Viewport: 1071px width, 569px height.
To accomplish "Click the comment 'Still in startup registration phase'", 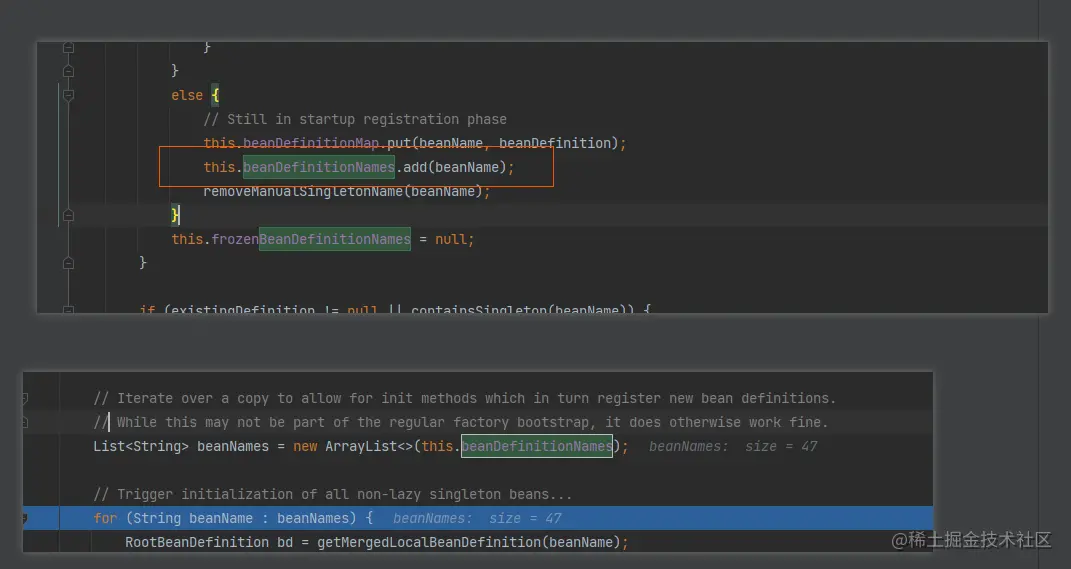I will click(x=354, y=119).
